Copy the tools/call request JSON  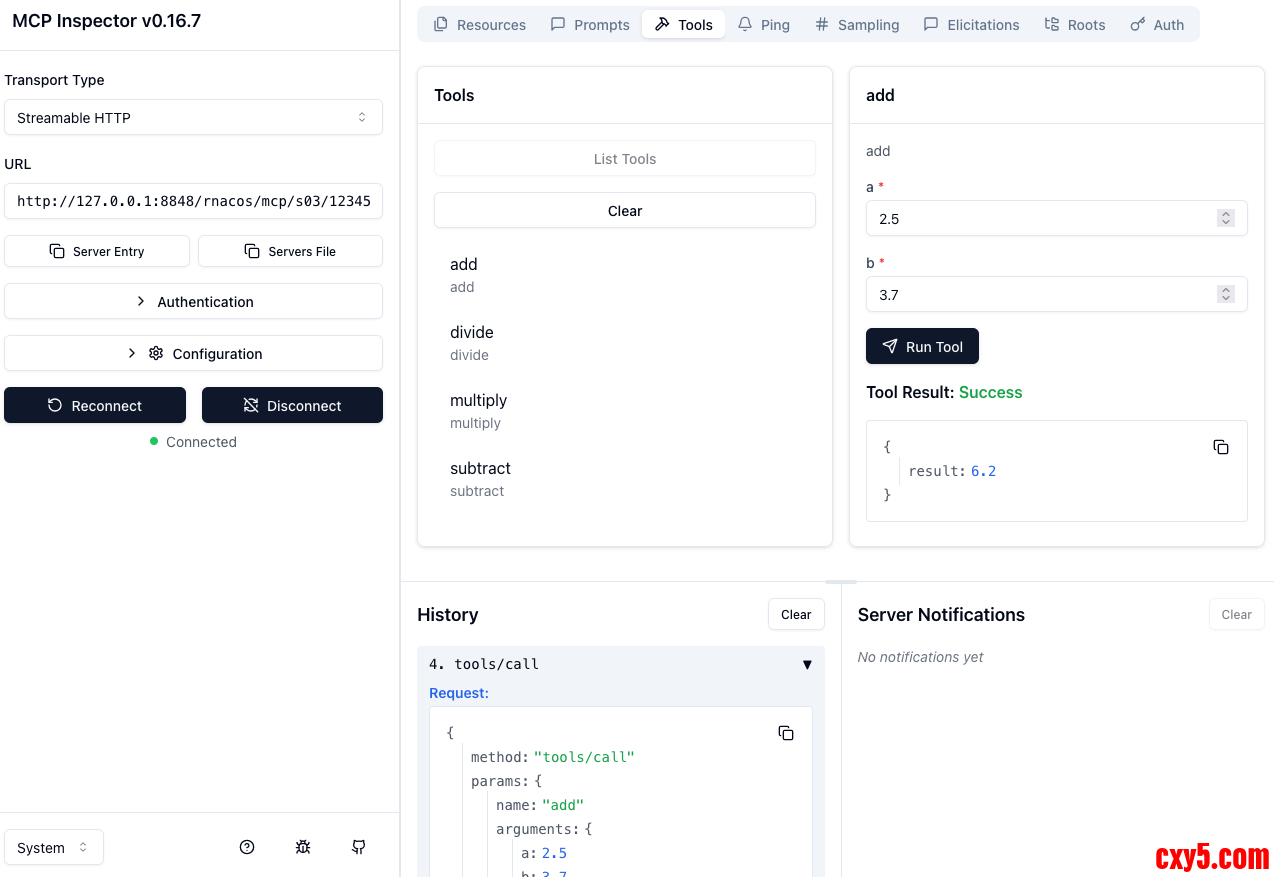[785, 733]
